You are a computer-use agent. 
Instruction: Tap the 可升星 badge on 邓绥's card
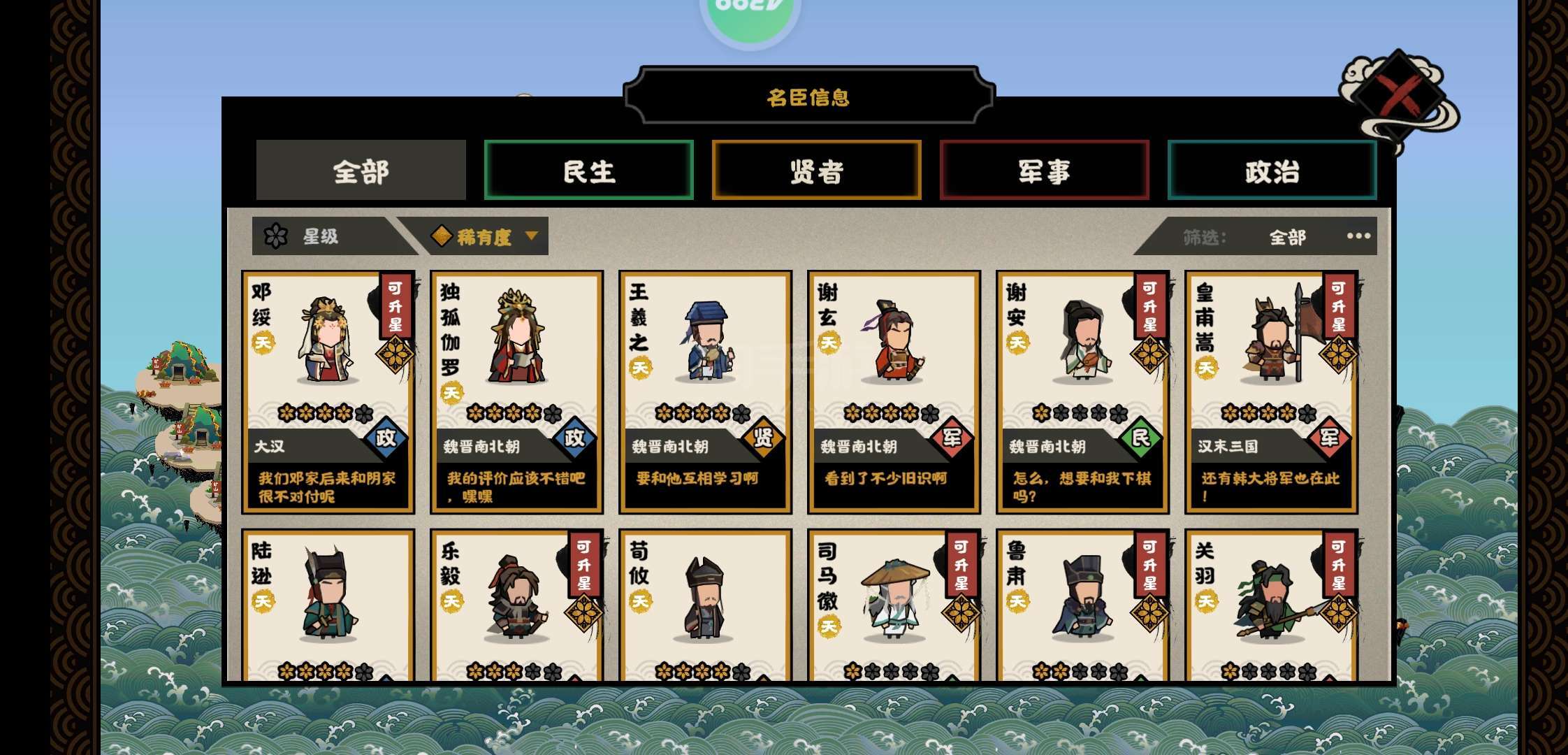coord(395,307)
